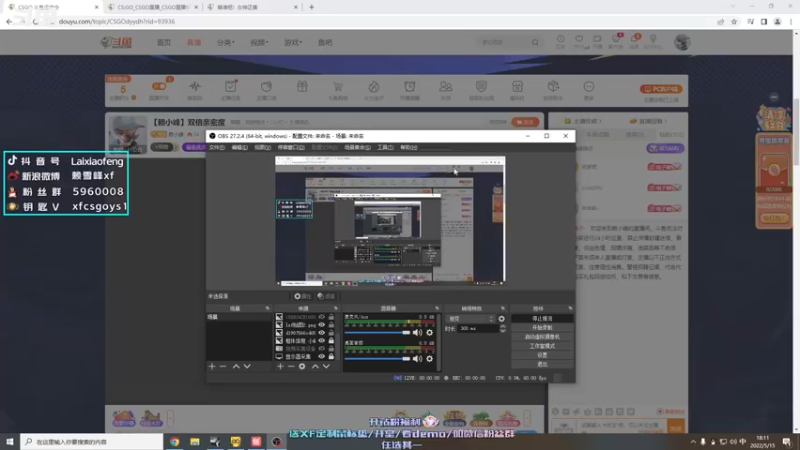The image size is (800, 450).
Task: Click the stop streaming button in OBS controls
Action: 542,318
